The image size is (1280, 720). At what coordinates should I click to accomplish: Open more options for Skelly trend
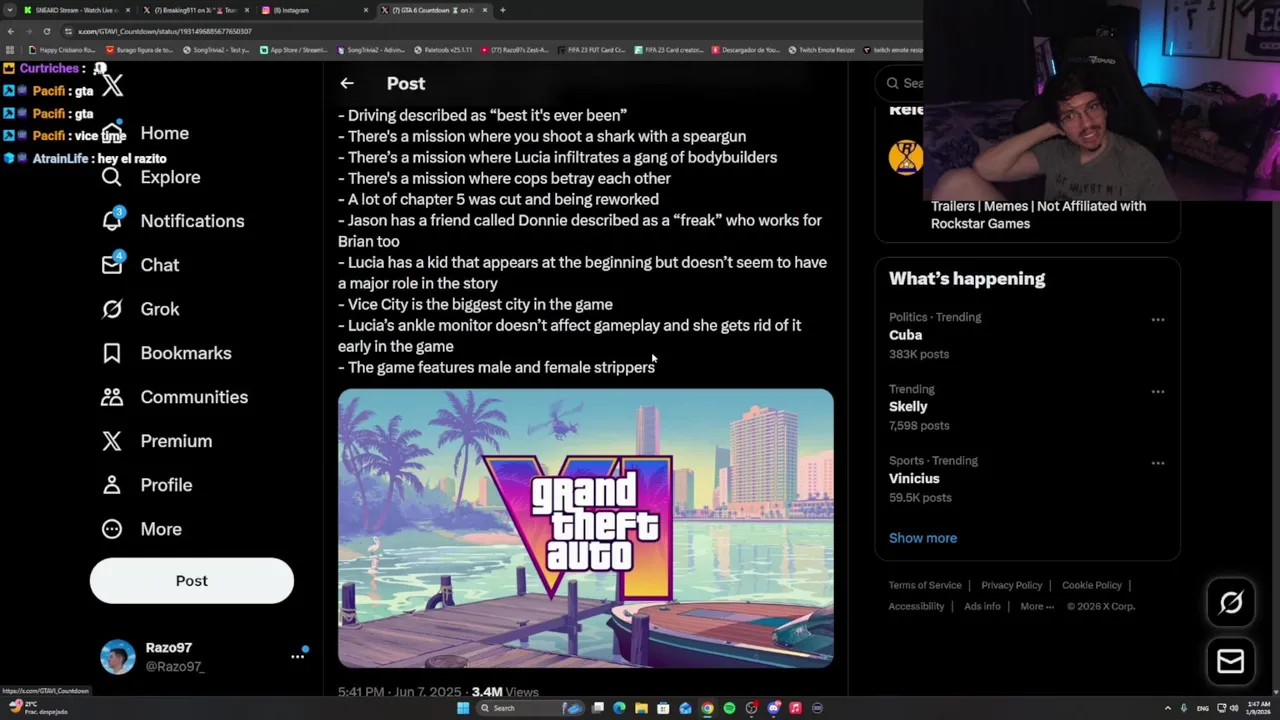[x=1158, y=392]
